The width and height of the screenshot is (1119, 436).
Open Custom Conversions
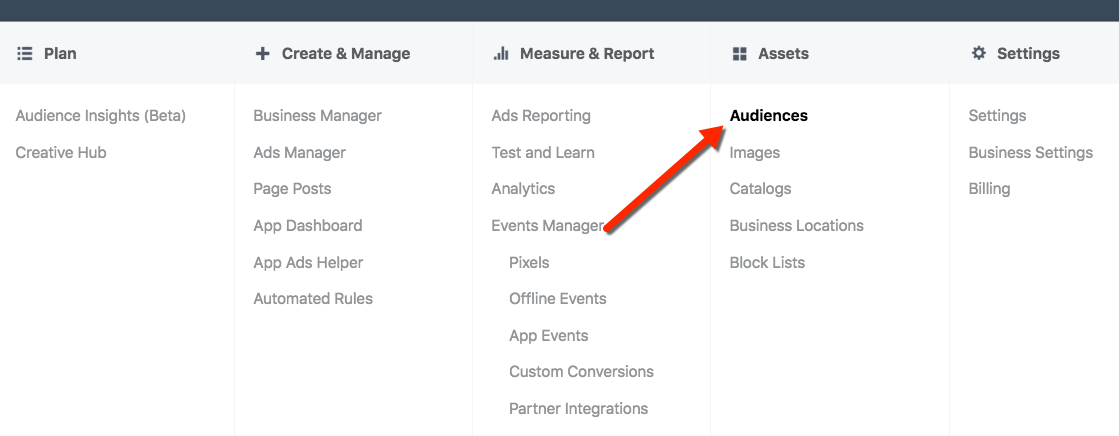click(582, 372)
